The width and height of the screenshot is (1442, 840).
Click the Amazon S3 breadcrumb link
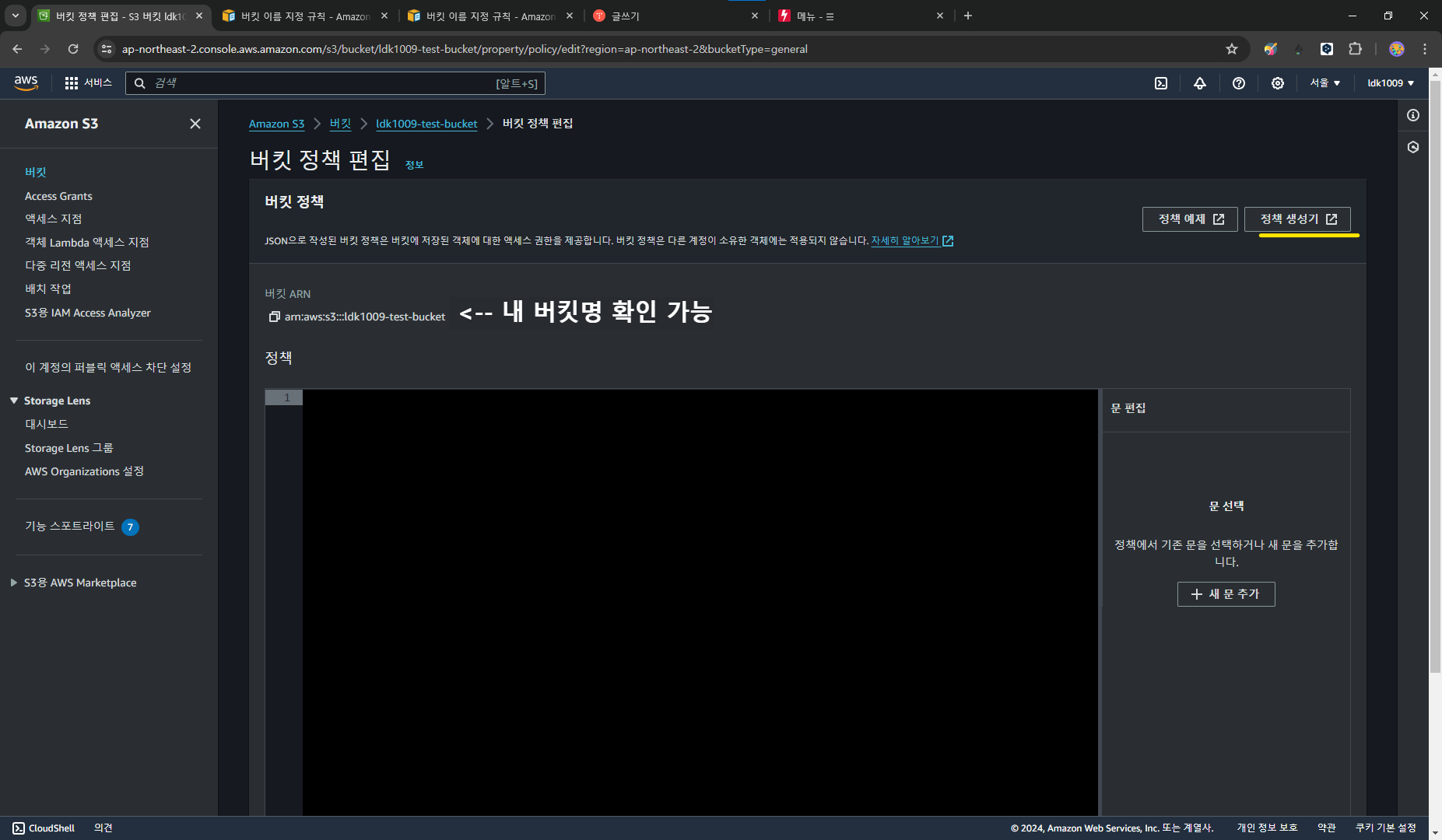tap(276, 124)
